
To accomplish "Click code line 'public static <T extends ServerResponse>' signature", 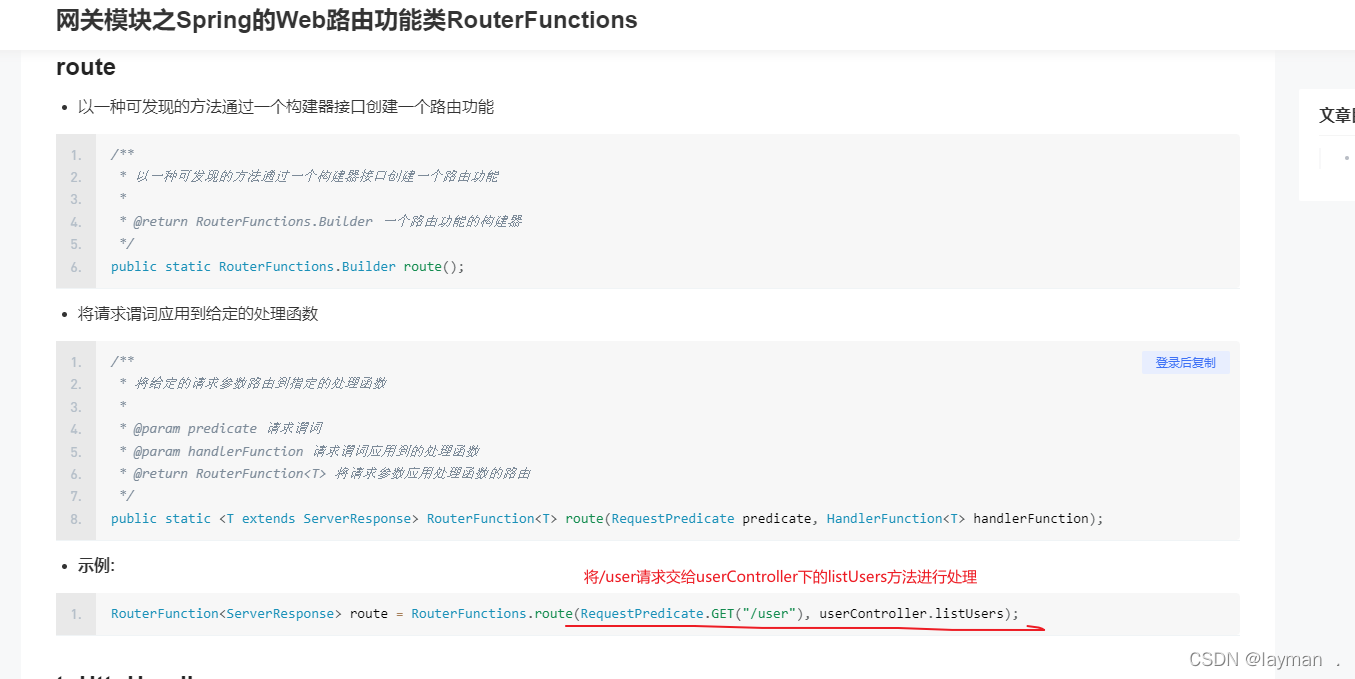I will point(607,518).
